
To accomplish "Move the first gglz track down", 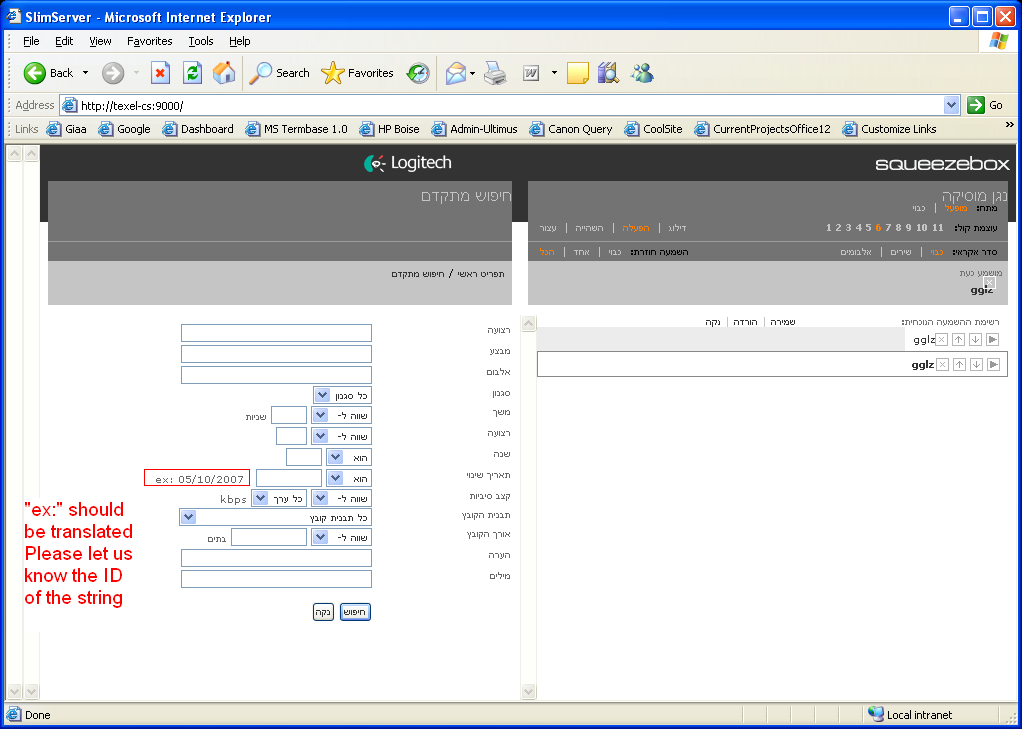I will [975, 339].
